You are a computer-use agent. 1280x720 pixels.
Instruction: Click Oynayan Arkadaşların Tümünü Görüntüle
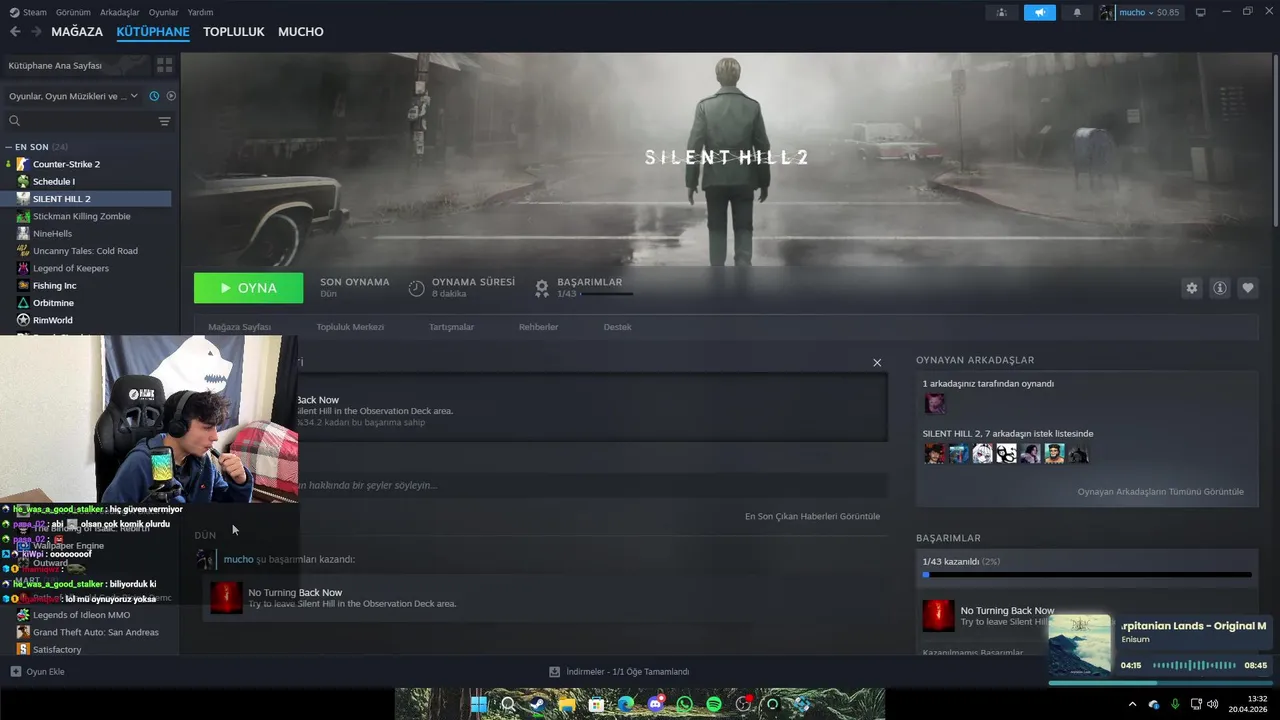1160,491
